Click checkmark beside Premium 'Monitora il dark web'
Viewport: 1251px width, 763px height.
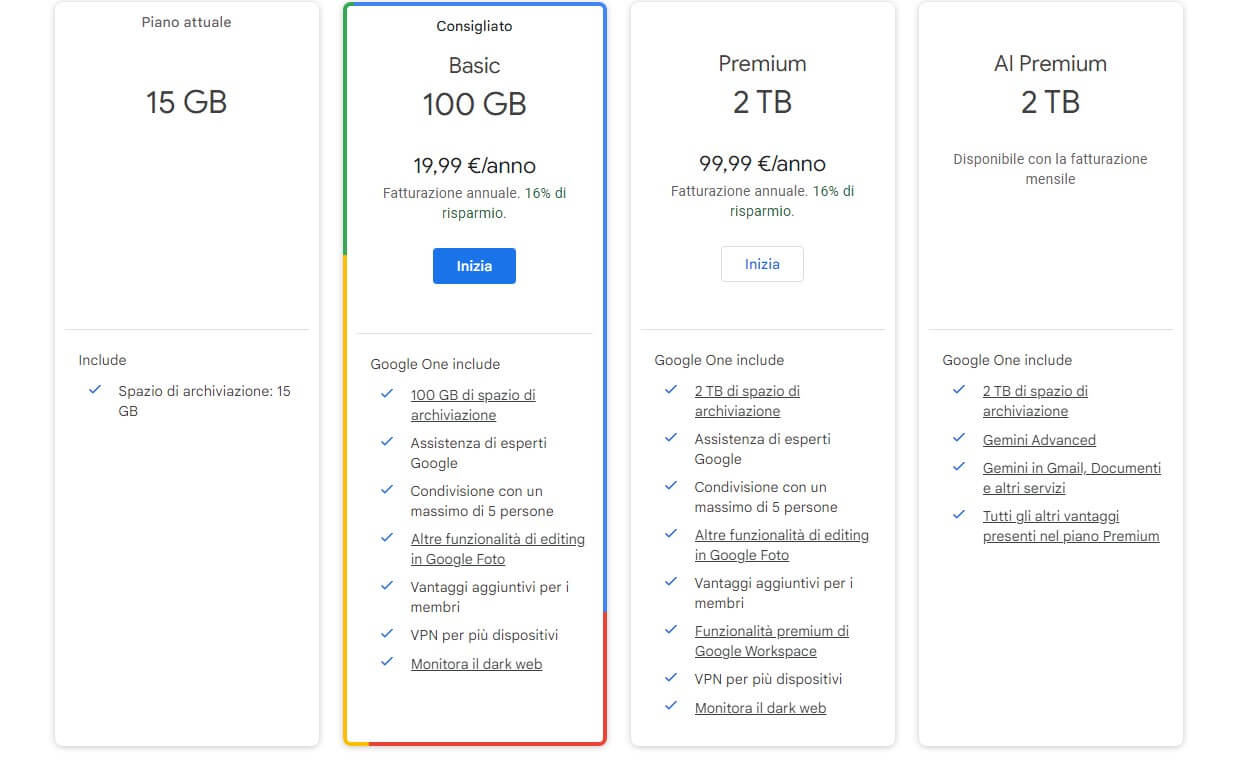click(671, 707)
